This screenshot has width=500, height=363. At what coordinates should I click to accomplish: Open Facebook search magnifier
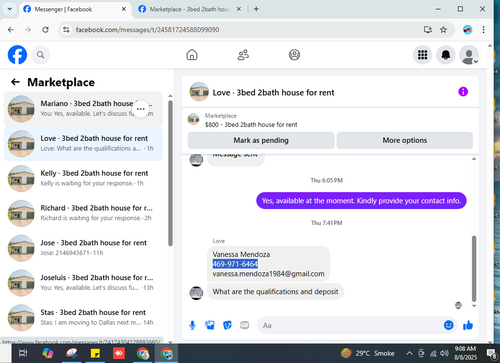tap(41, 55)
